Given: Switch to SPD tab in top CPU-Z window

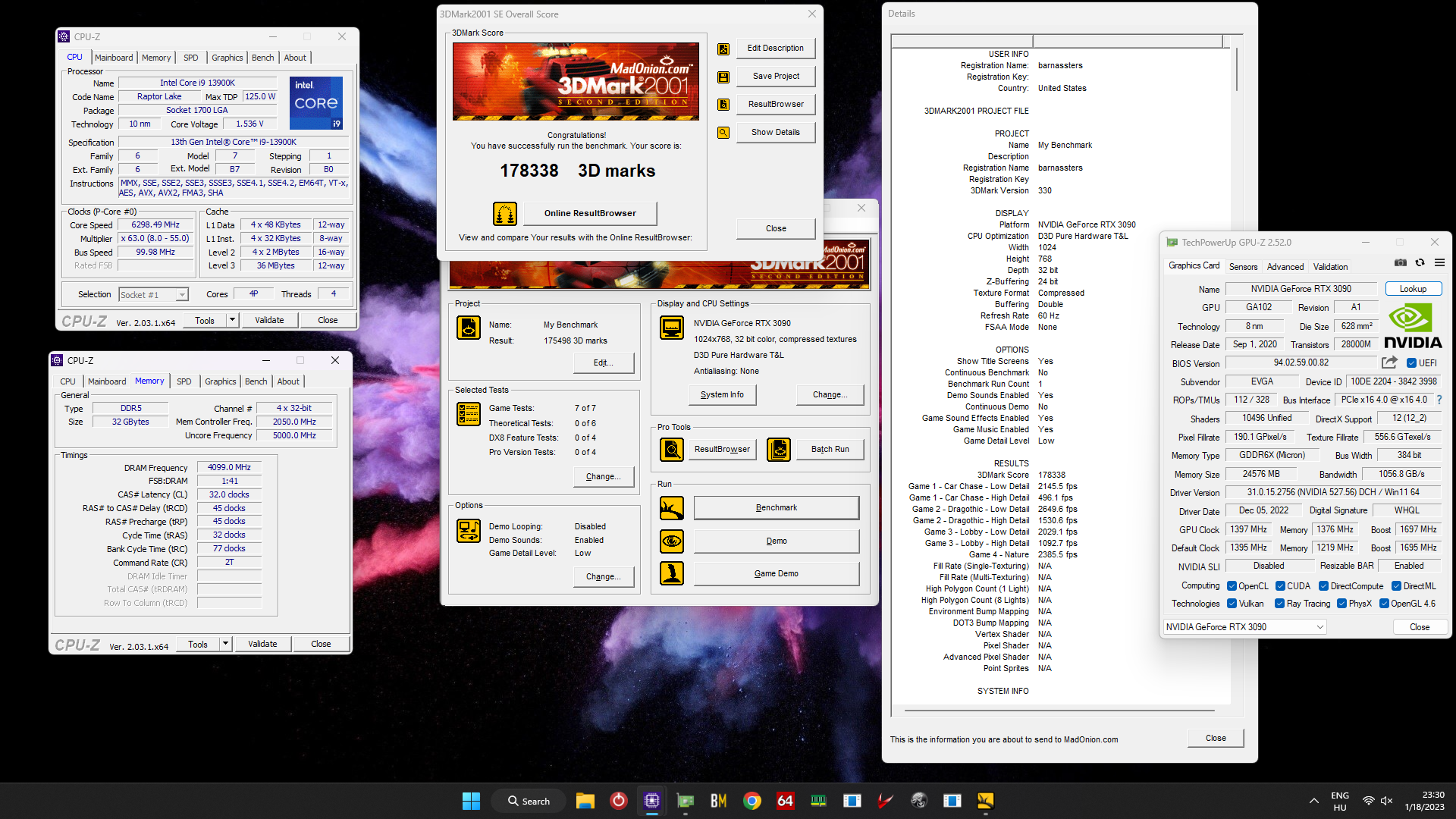Looking at the screenshot, I should click(191, 58).
